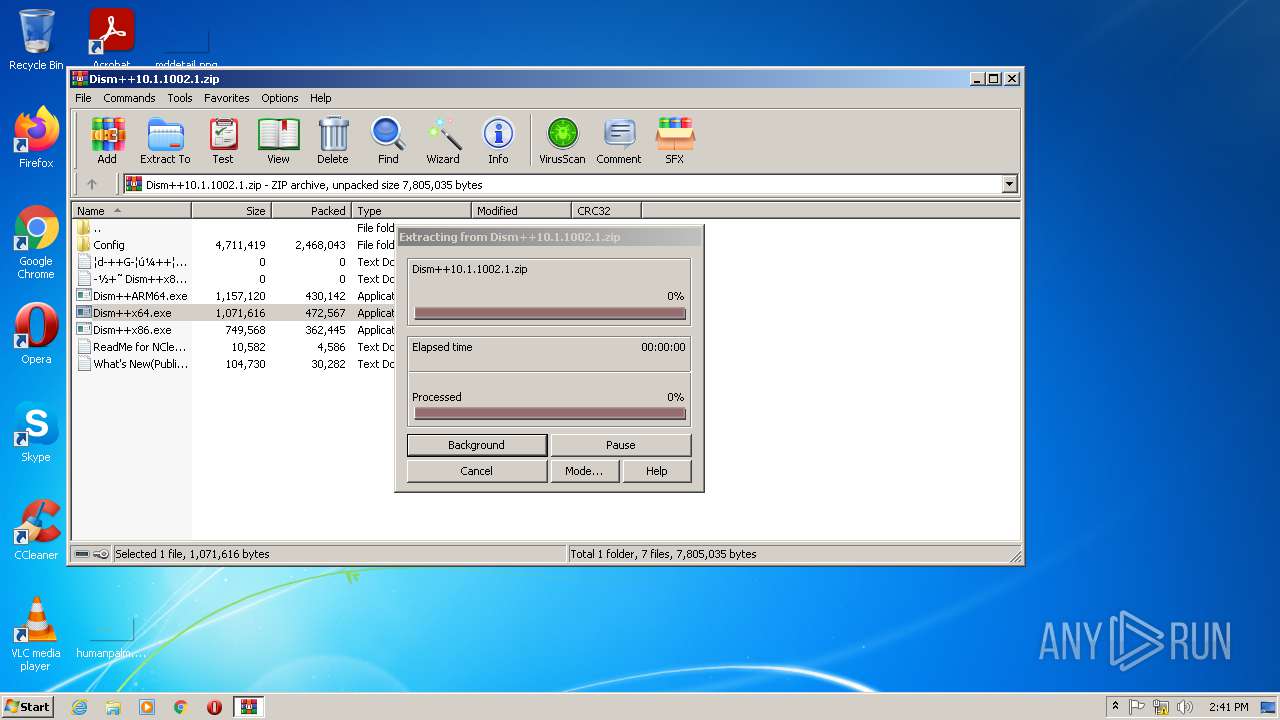Click the Add toolbar icon

107,141
